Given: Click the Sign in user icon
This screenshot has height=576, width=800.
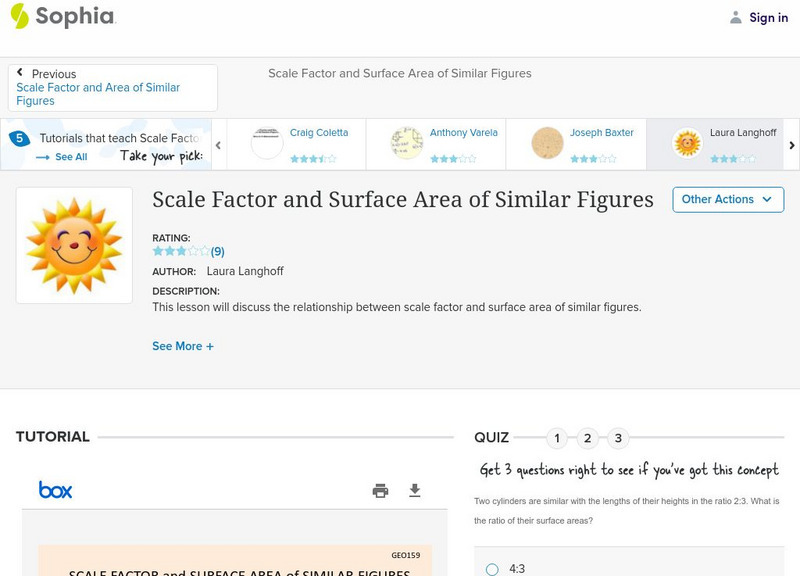Looking at the screenshot, I should 736,17.
